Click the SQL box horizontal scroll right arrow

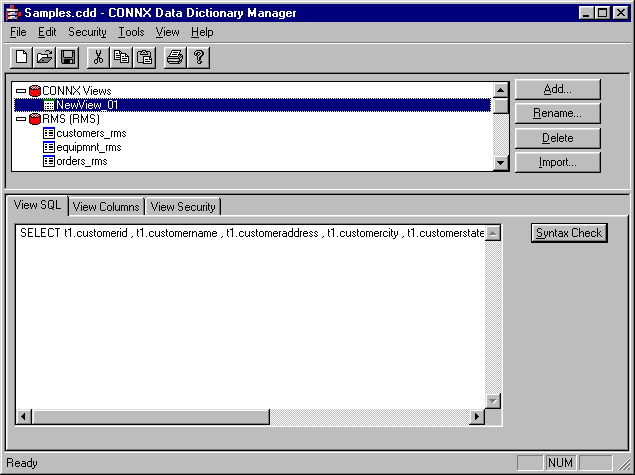pos(477,416)
